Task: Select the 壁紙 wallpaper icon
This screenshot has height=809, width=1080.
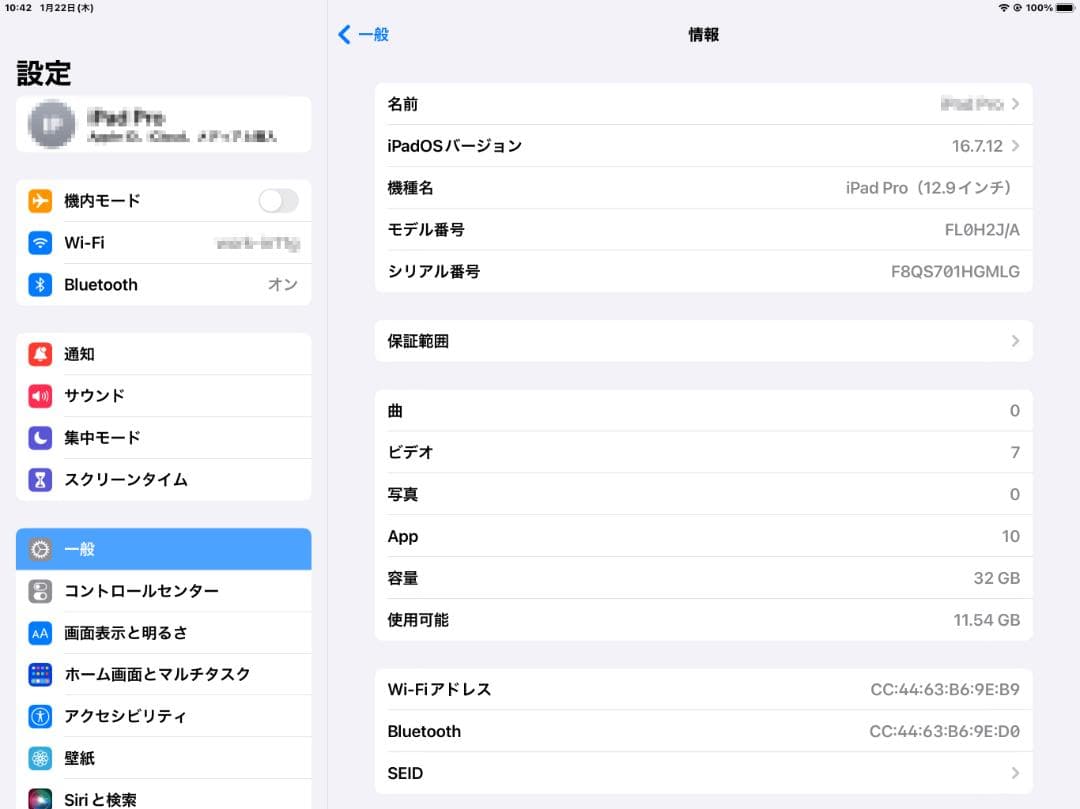Action: (40, 758)
